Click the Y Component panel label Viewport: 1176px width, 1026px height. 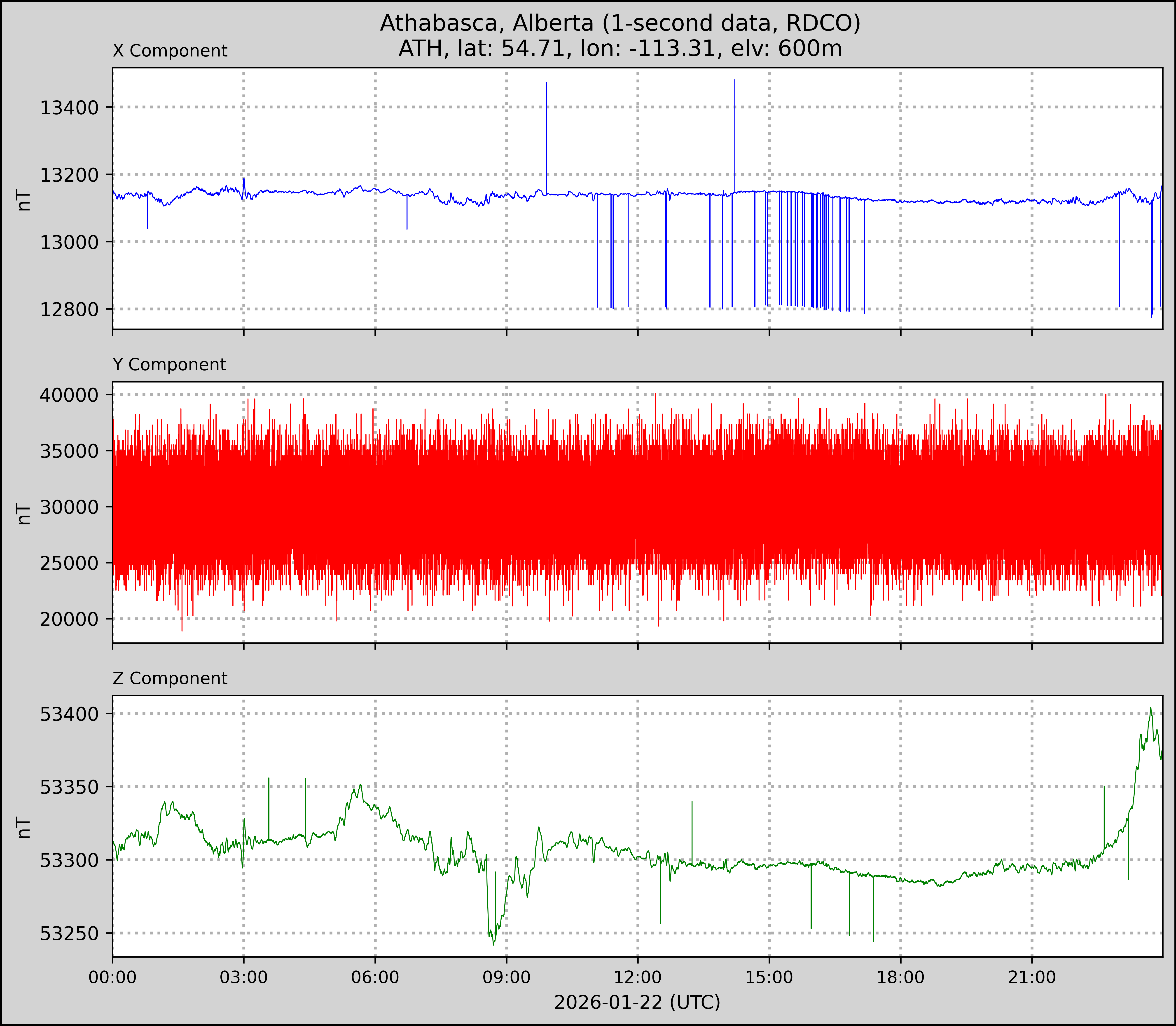tap(169, 365)
